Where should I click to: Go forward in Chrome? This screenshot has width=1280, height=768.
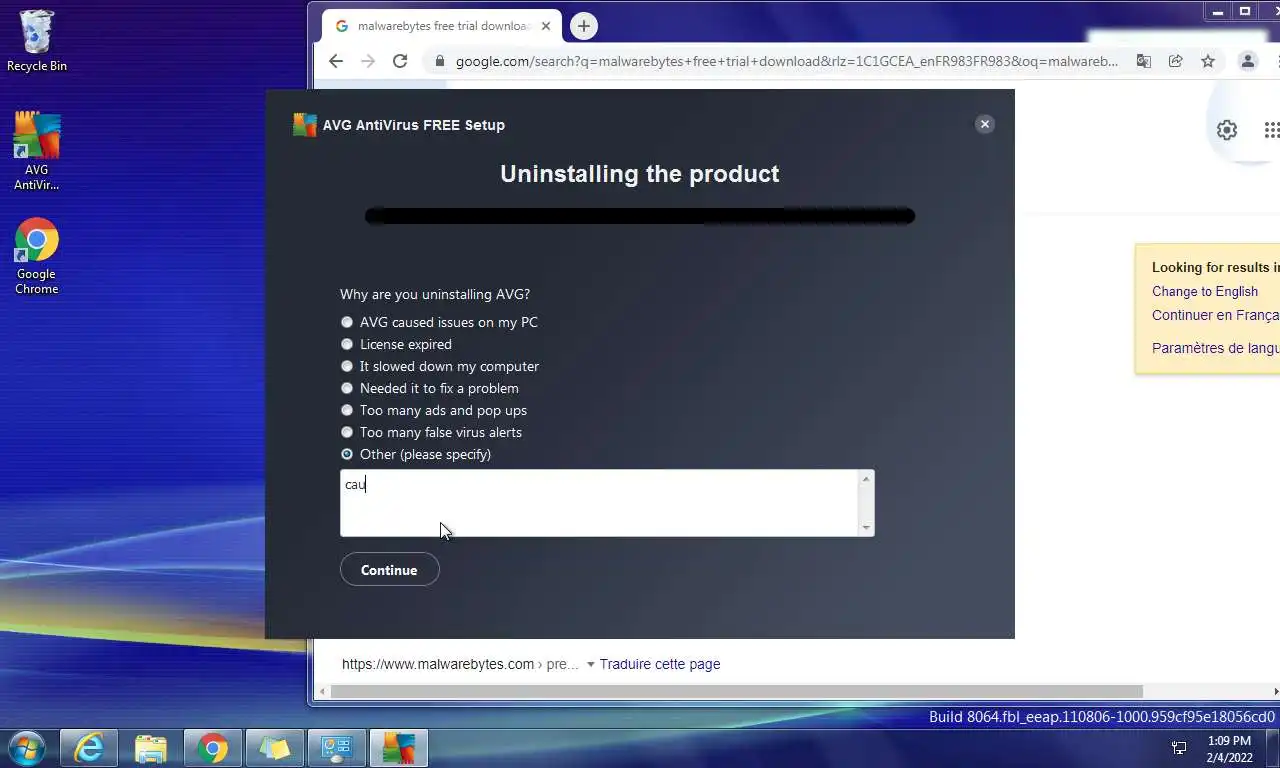tap(368, 61)
